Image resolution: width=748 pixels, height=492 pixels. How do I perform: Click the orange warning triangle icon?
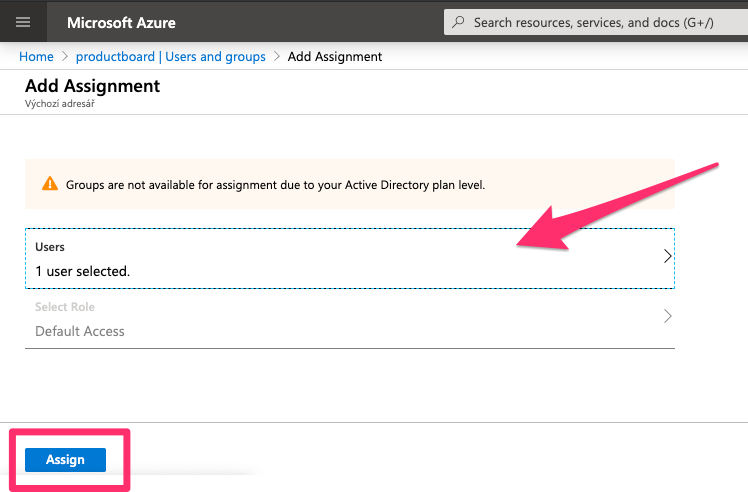(x=49, y=184)
